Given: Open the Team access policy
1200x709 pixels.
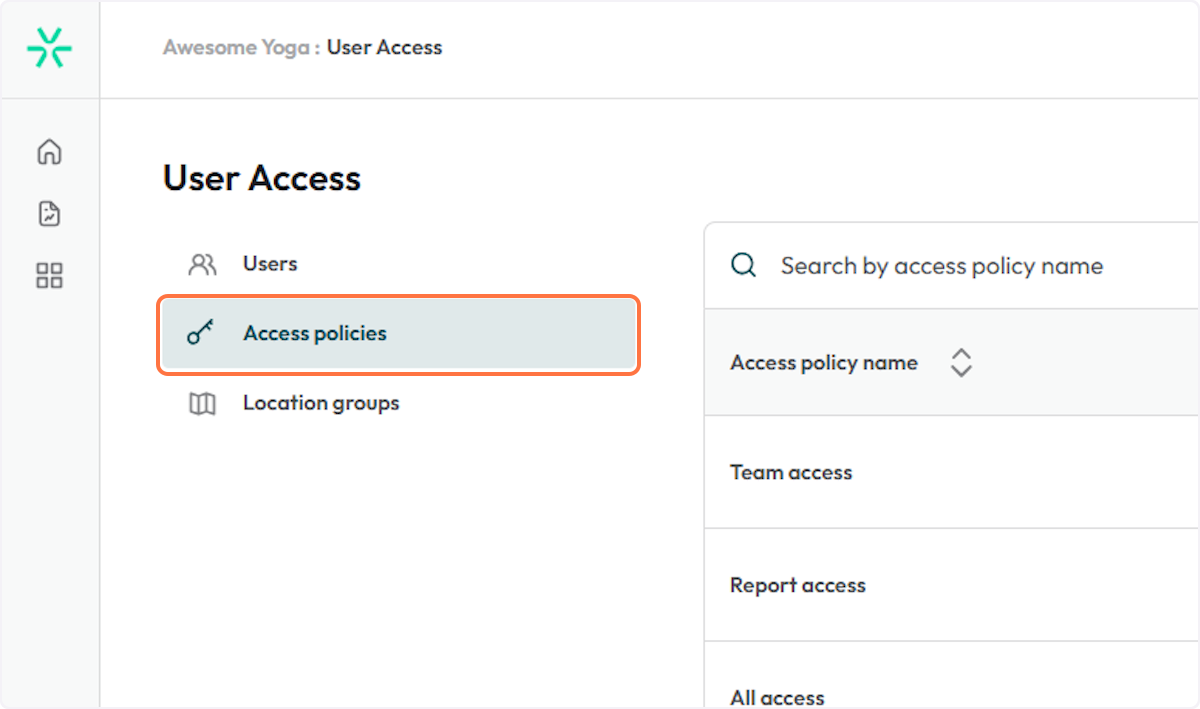Looking at the screenshot, I should tap(791, 471).
